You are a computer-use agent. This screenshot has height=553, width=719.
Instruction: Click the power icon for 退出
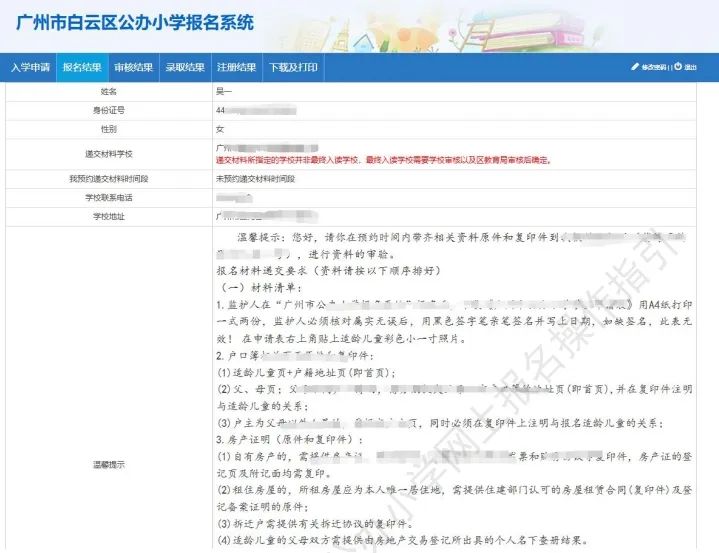click(678, 66)
